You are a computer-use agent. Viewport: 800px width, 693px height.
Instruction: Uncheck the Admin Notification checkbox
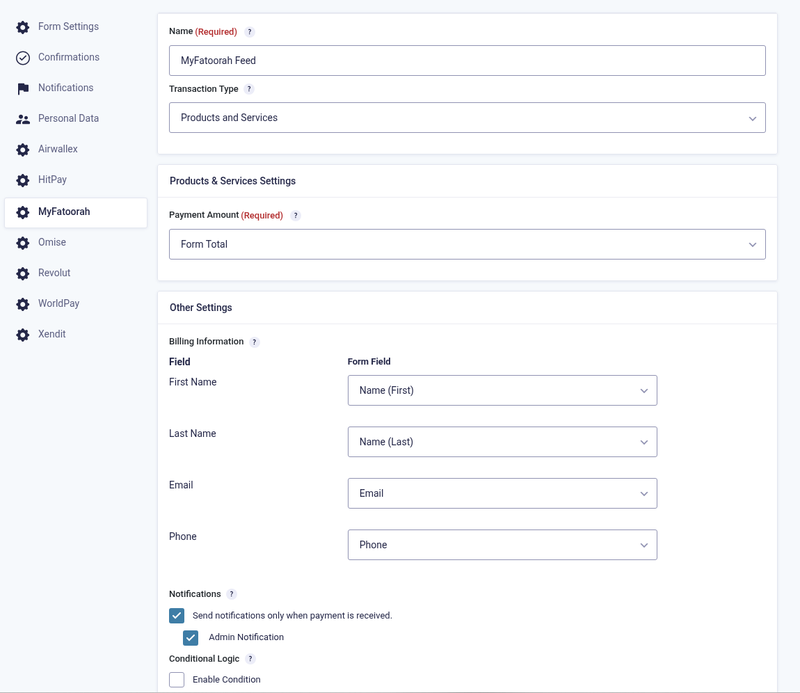pos(190,637)
